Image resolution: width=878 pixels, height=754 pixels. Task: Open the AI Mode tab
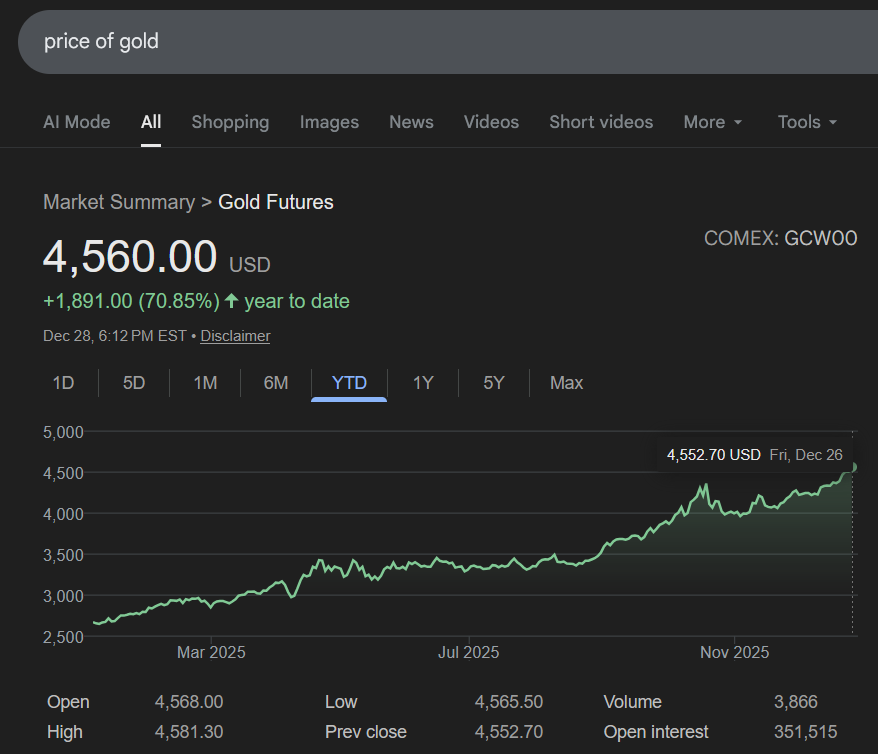click(x=77, y=122)
